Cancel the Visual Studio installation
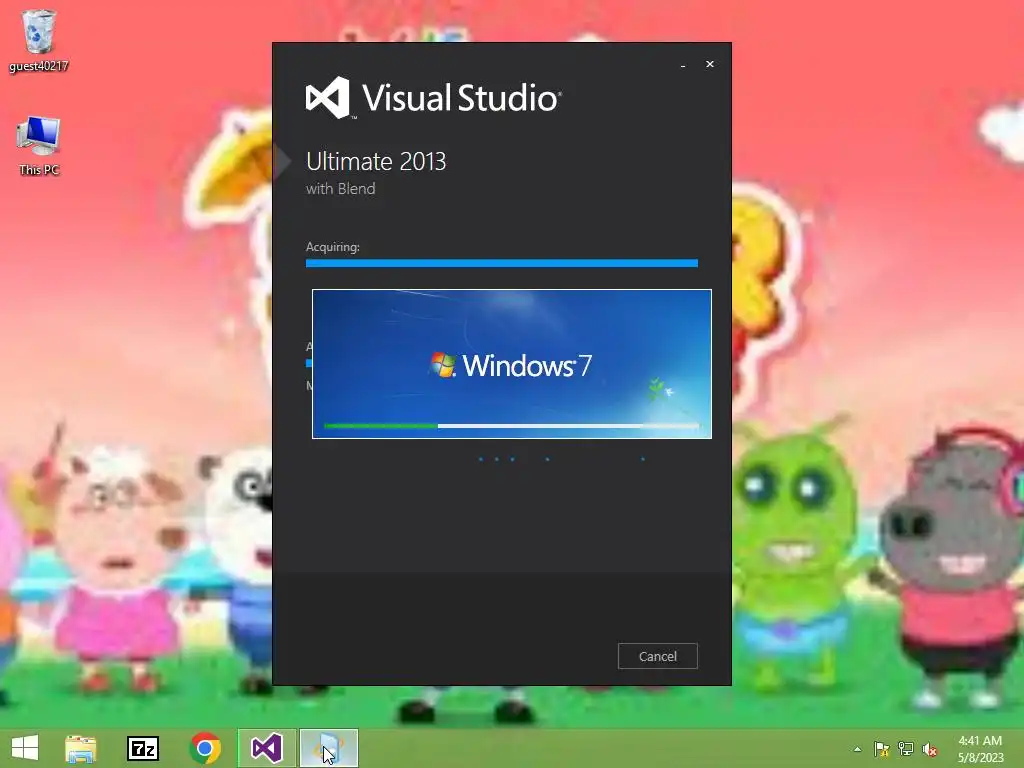 tap(658, 656)
